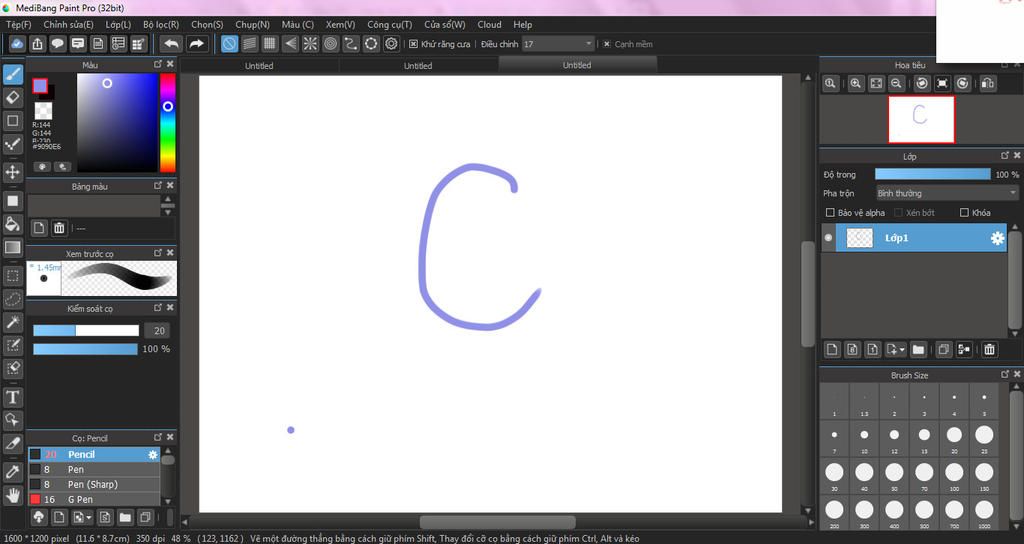Select the Bucket fill tool

point(12,224)
